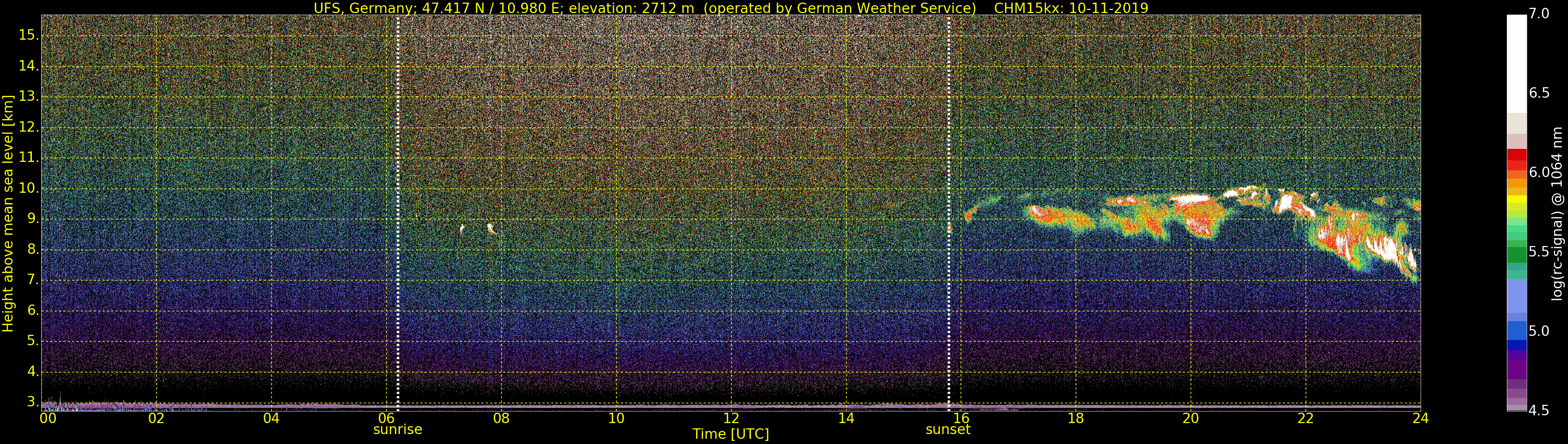Select the "8." height axis tick label

(32, 249)
